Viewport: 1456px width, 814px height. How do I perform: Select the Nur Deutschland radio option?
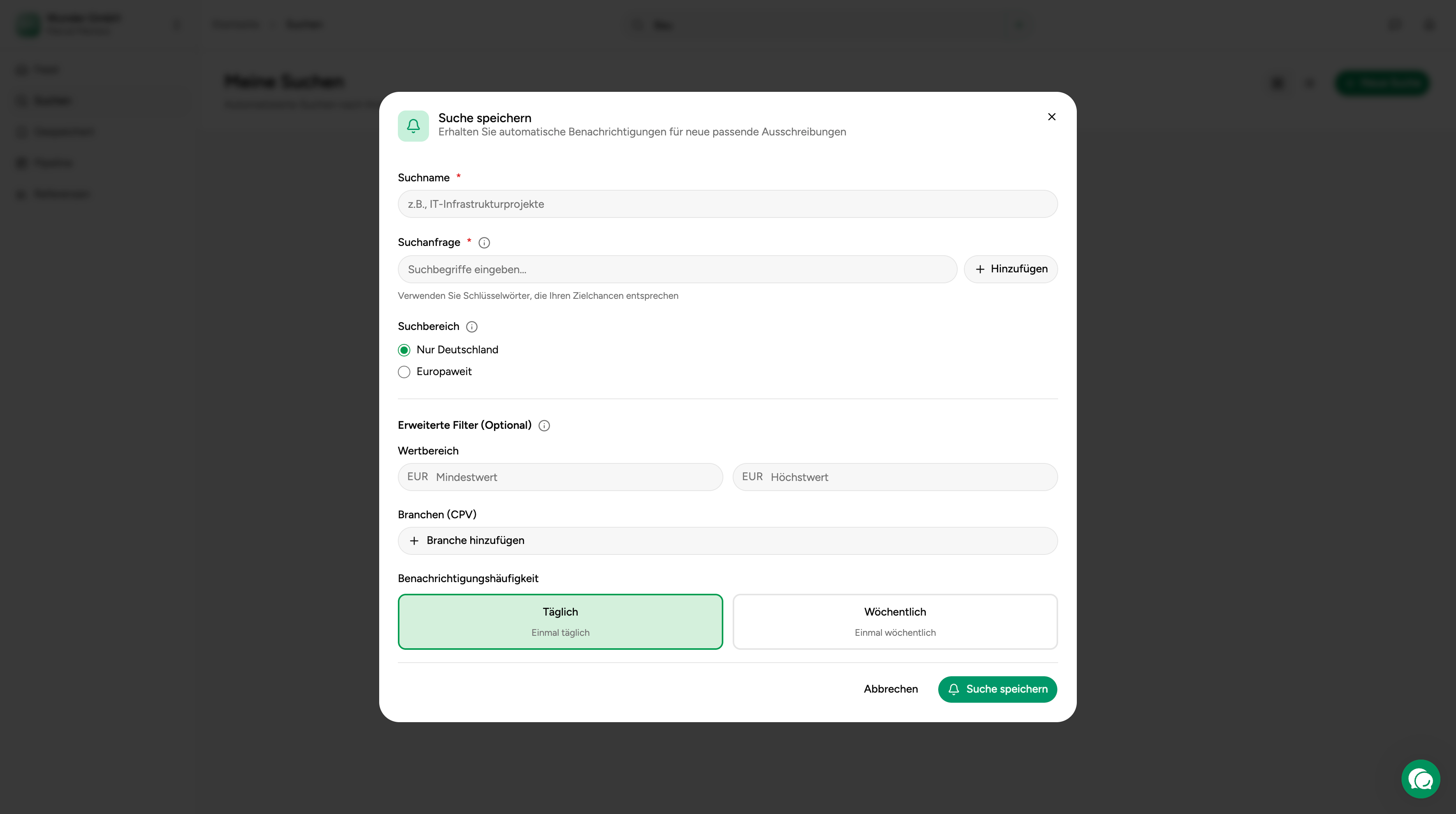point(404,350)
